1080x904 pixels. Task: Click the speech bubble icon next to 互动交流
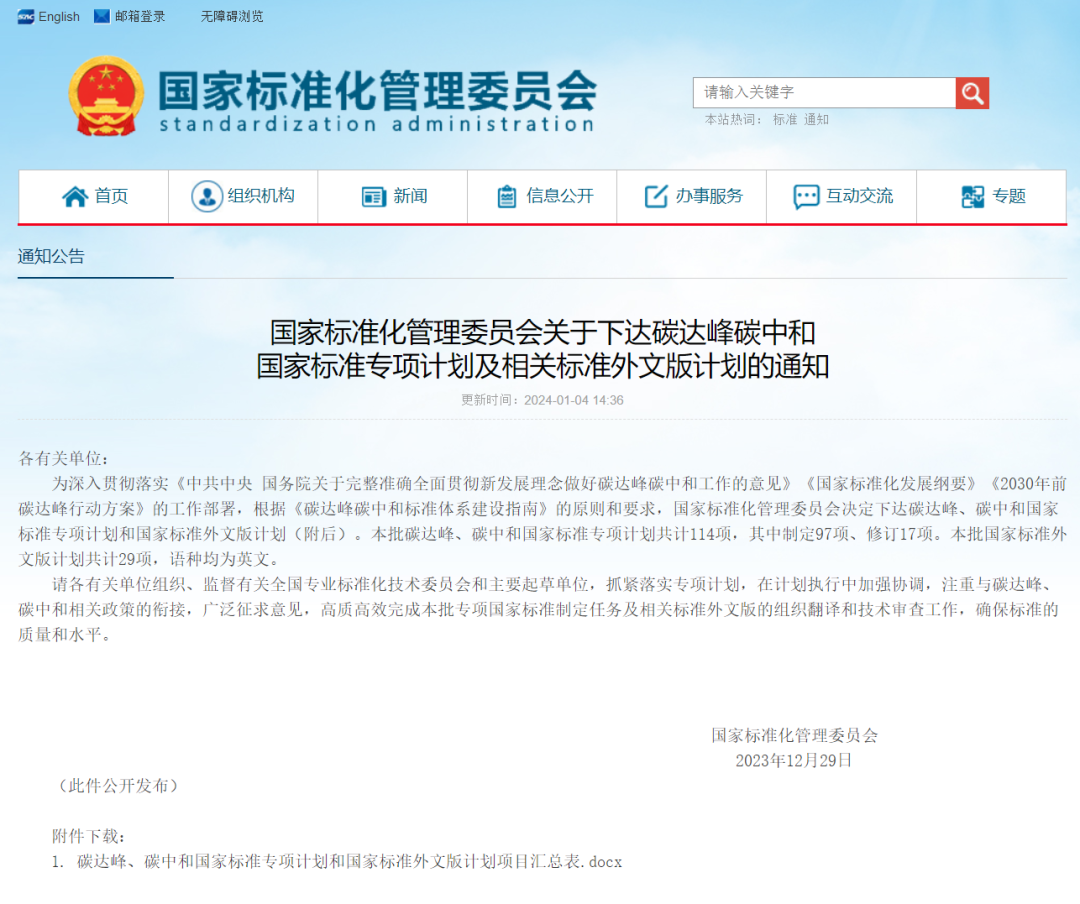(x=805, y=196)
